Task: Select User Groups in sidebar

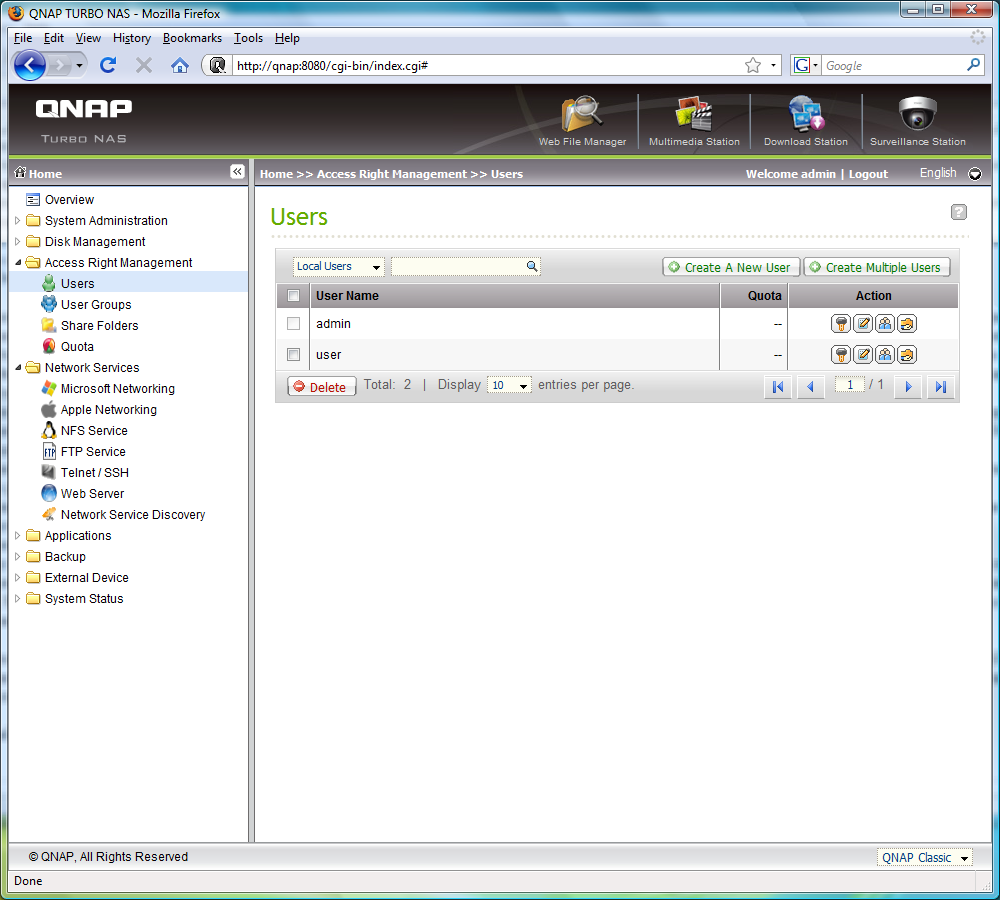Action: (96, 305)
